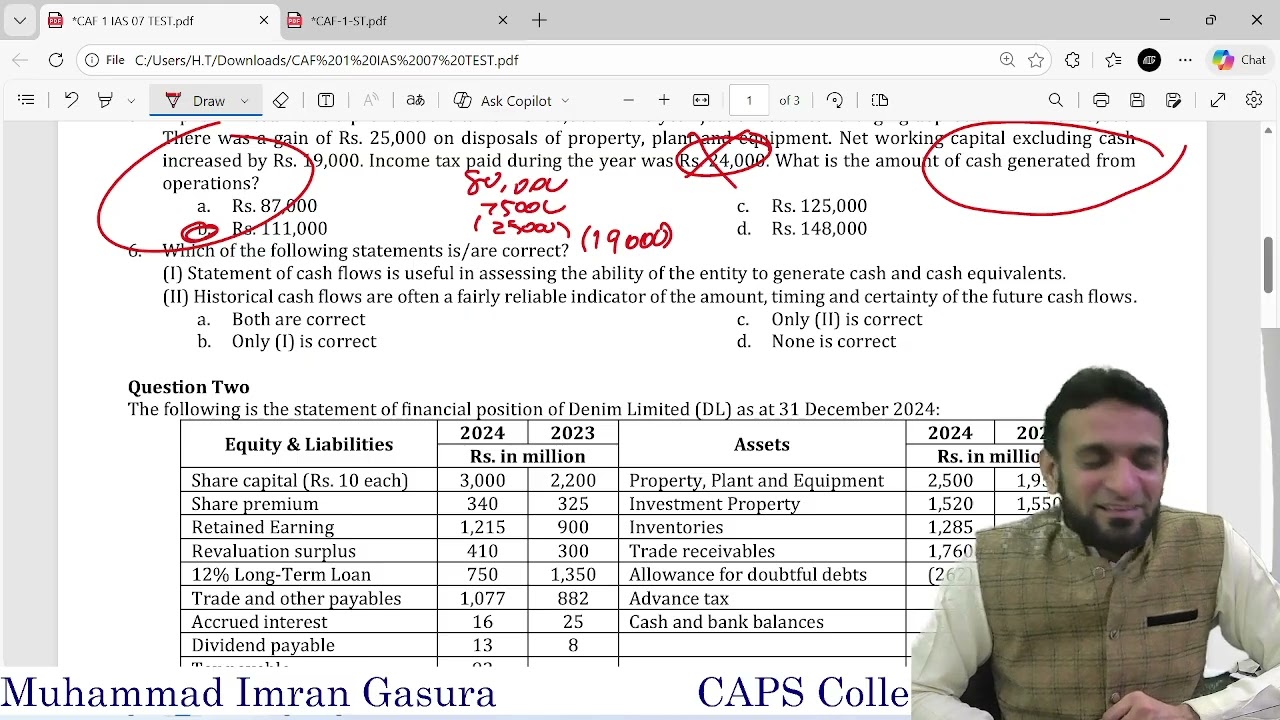Click the address bar file path
The height and width of the screenshot is (720, 1280).
click(x=326, y=60)
